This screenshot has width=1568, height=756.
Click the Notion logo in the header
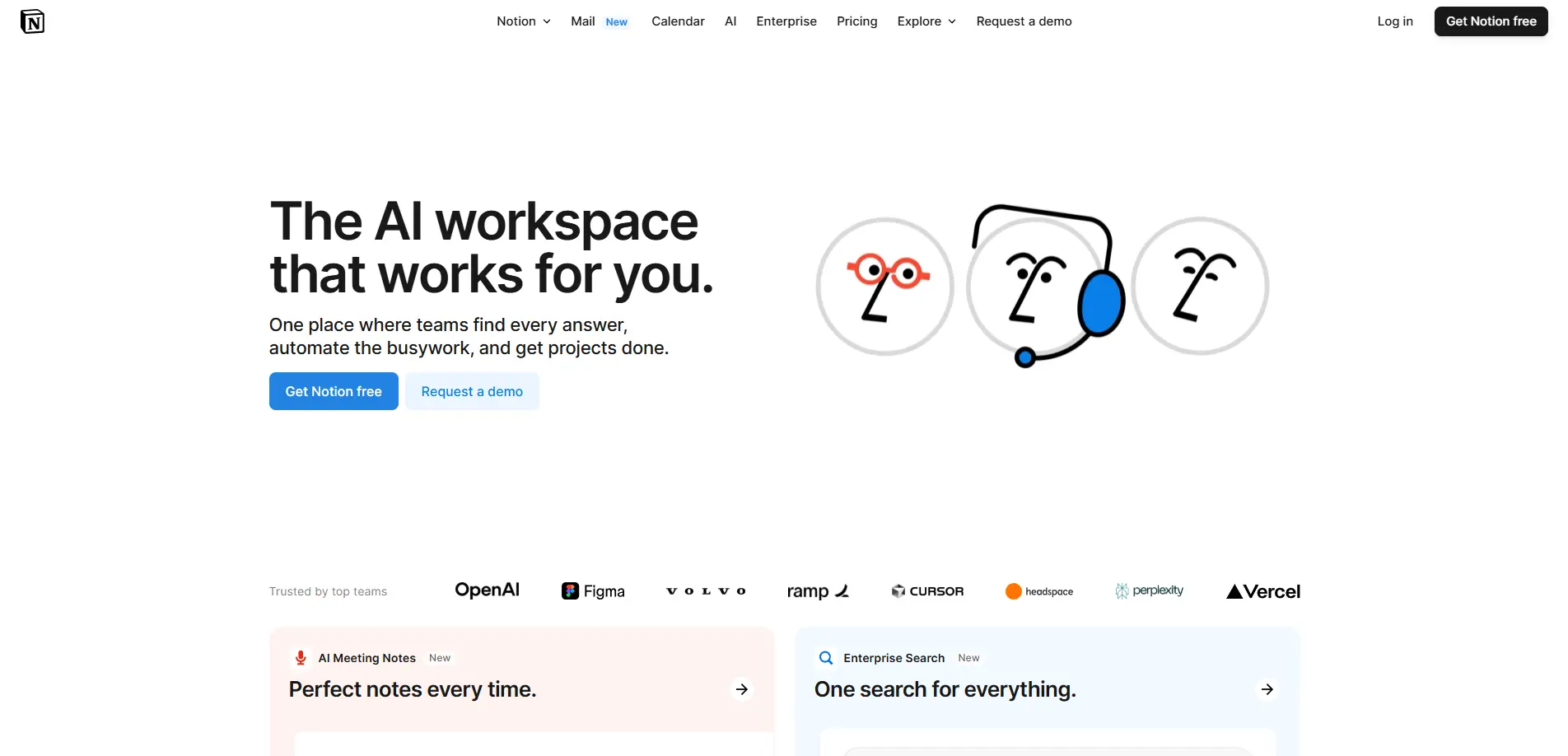[32, 21]
